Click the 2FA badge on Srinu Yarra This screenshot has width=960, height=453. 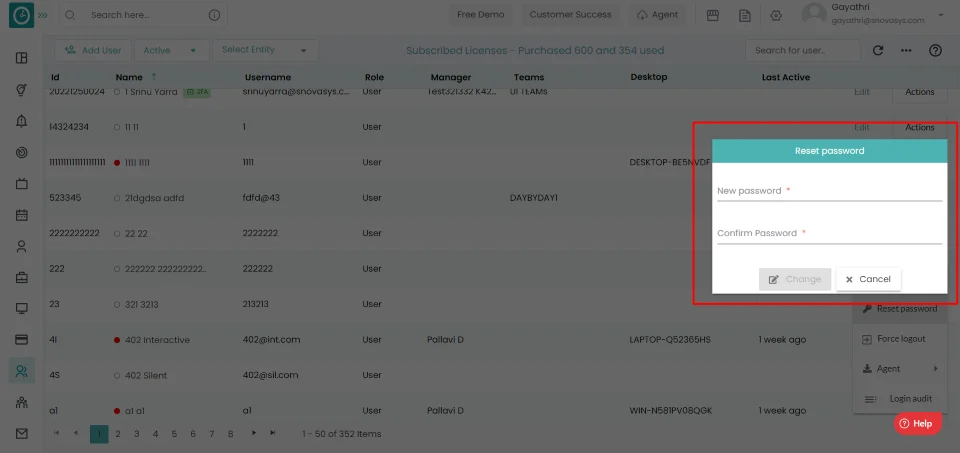click(x=197, y=92)
